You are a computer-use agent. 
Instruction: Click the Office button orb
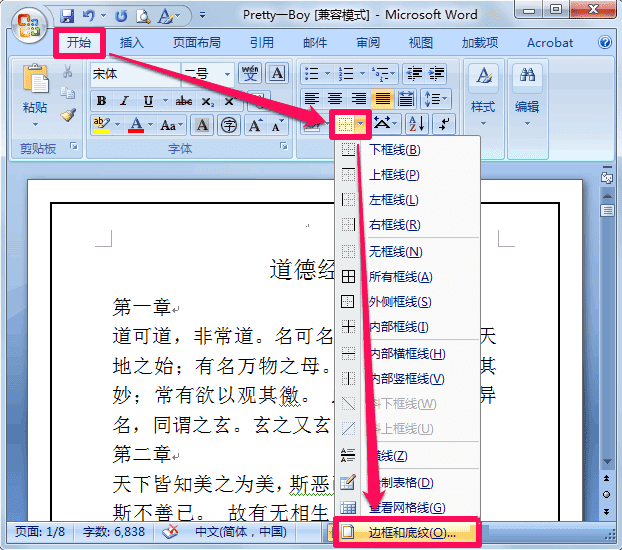point(29,26)
